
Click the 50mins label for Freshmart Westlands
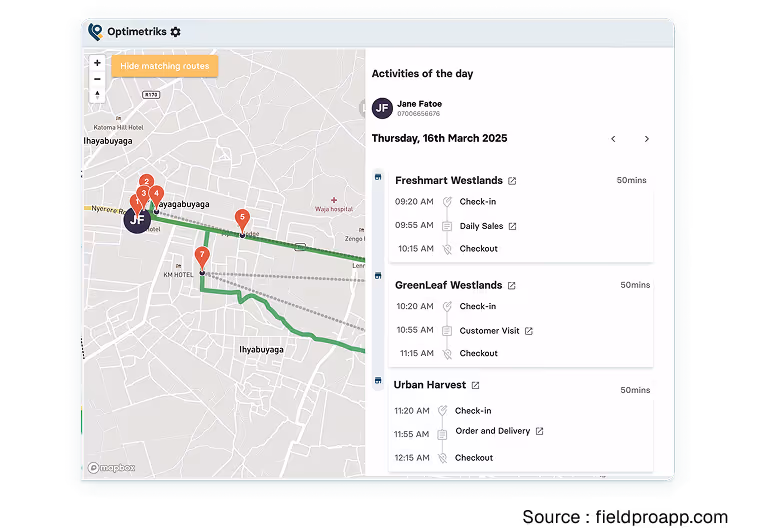point(631,180)
